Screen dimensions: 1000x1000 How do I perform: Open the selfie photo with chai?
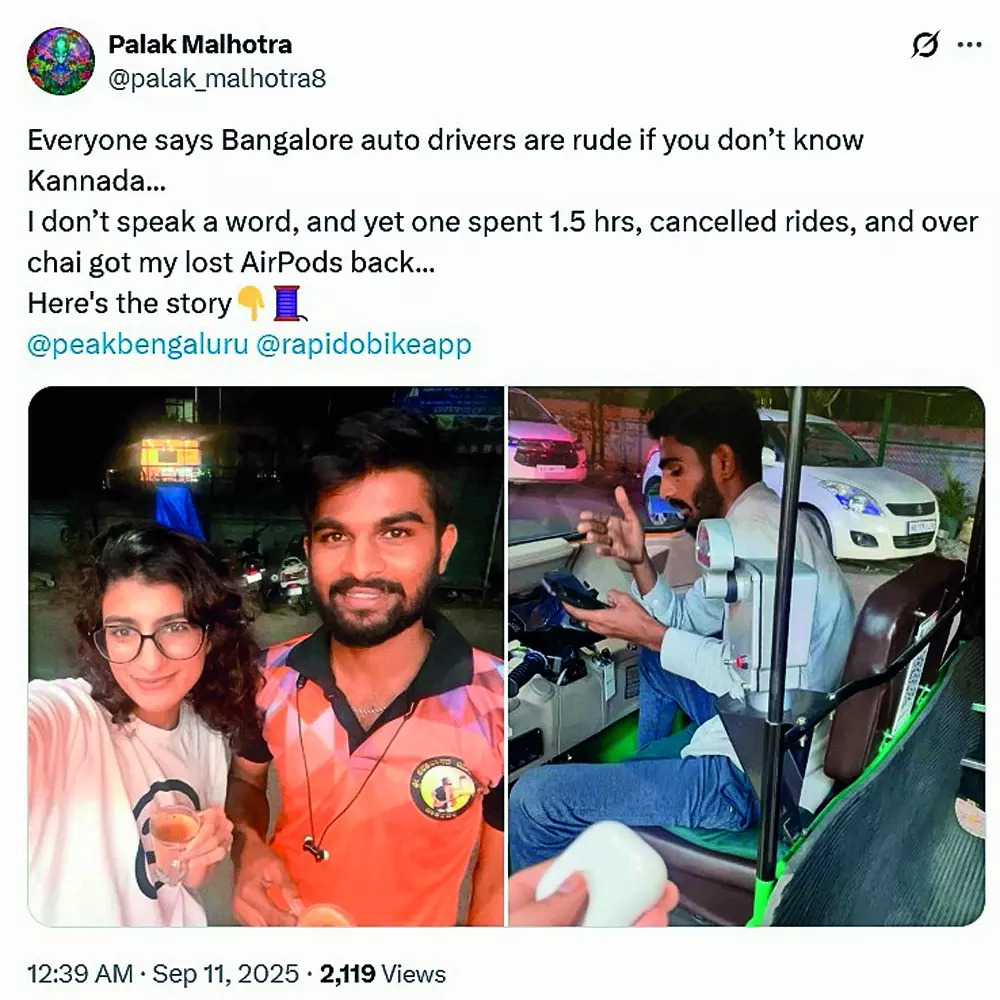coord(266,656)
